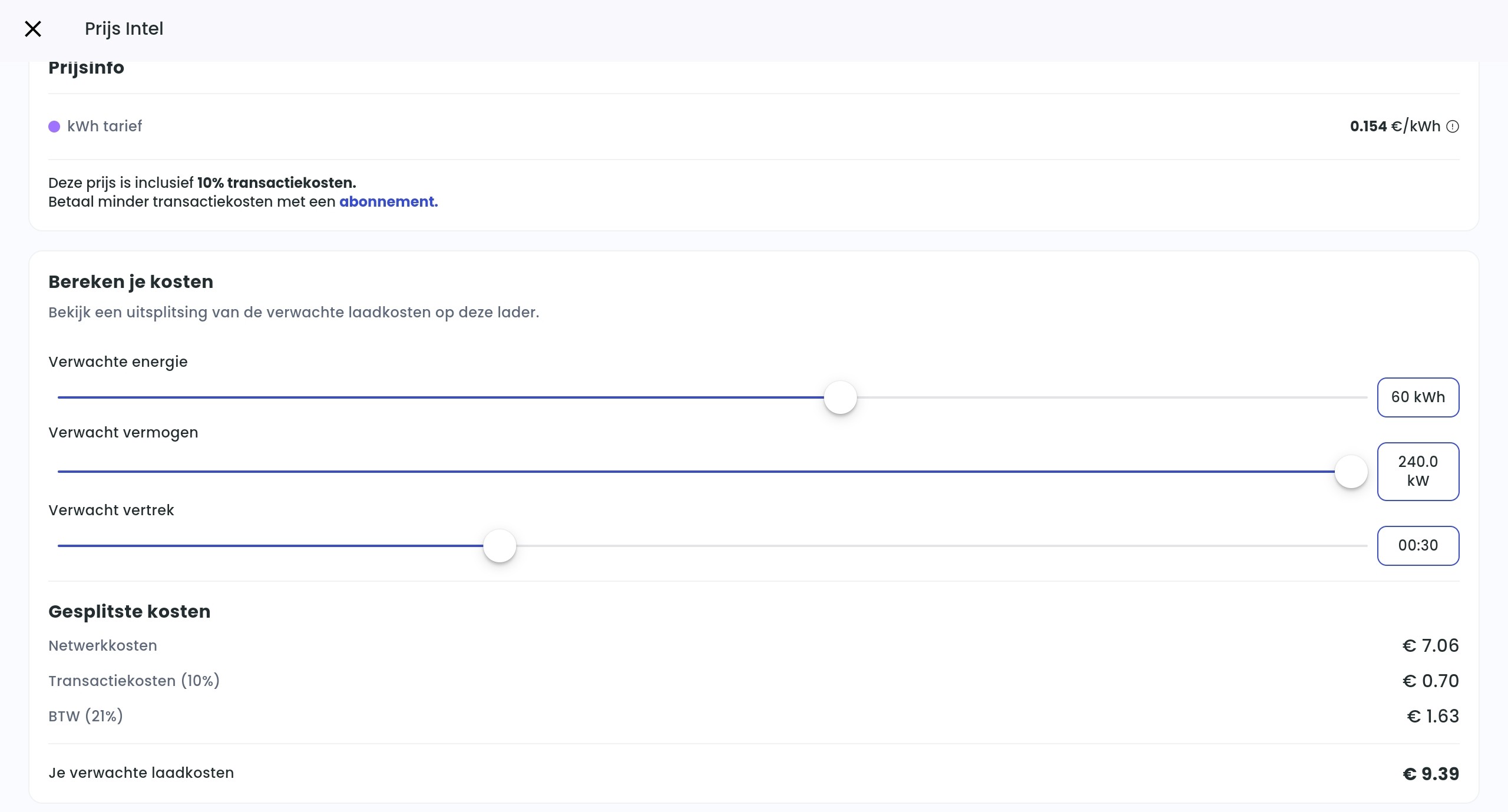The width and height of the screenshot is (1508, 812).
Task: Click the Transactiekosten (10%) row label
Action: click(x=134, y=681)
